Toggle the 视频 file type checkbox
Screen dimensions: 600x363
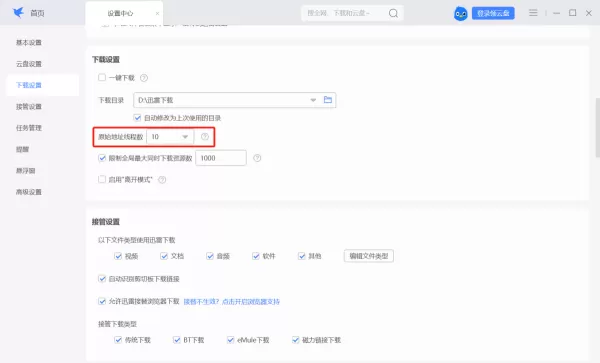(x=118, y=256)
